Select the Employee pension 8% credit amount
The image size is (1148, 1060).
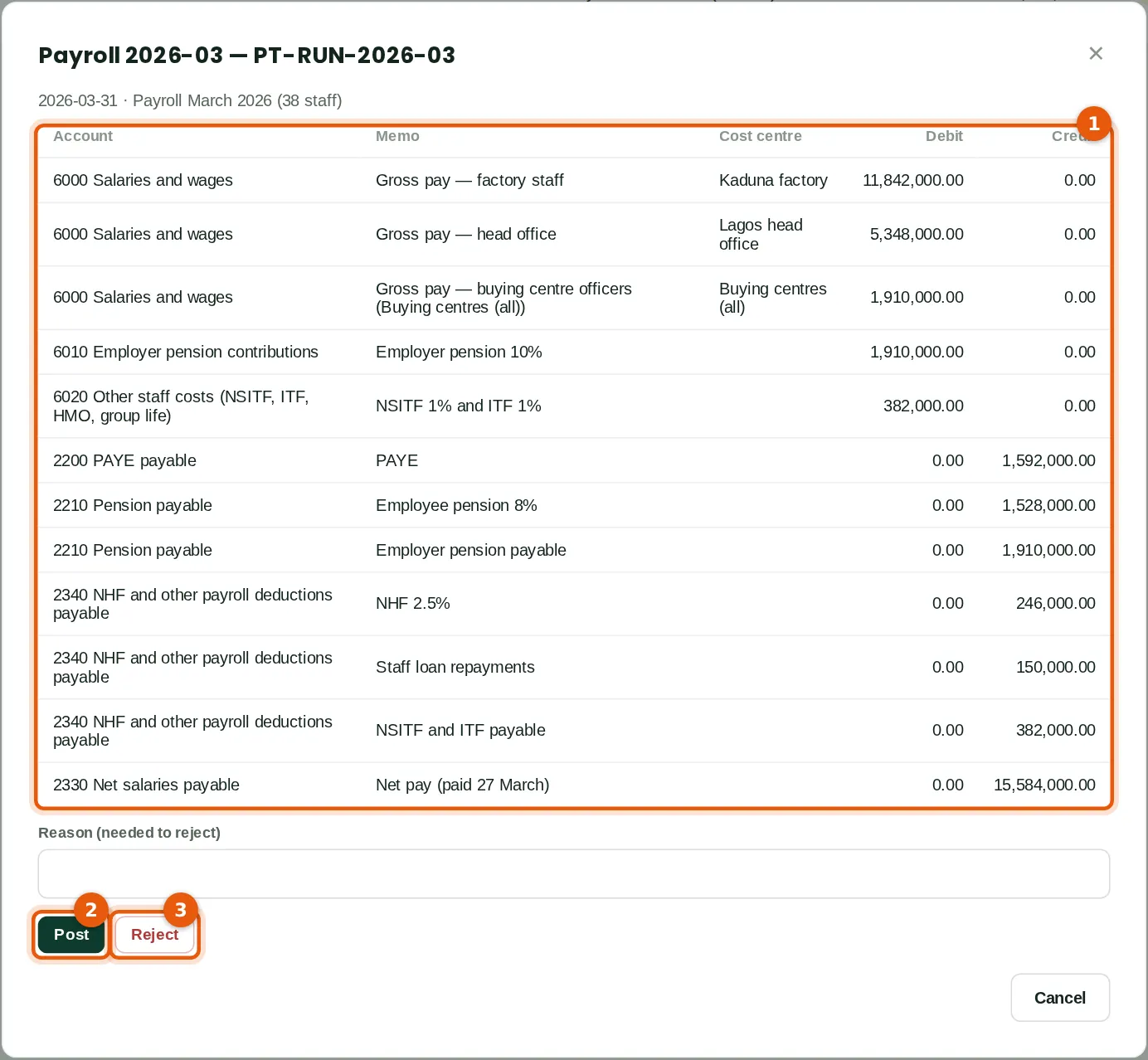1048,505
